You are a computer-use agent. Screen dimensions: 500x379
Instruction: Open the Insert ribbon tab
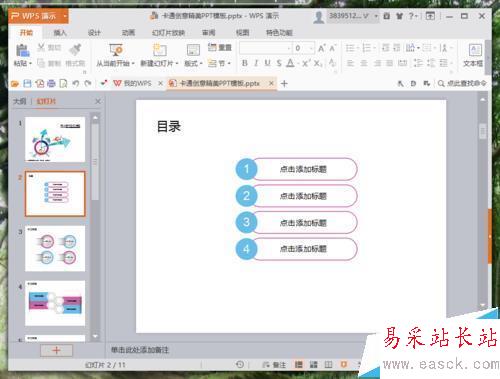60,33
